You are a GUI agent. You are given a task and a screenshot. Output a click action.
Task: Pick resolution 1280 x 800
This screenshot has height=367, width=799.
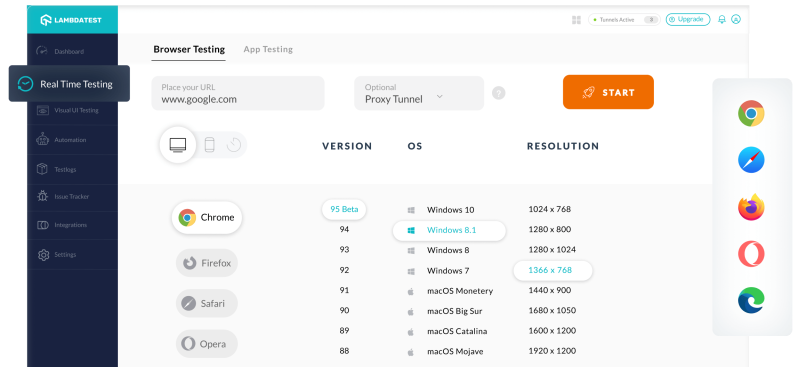point(549,229)
